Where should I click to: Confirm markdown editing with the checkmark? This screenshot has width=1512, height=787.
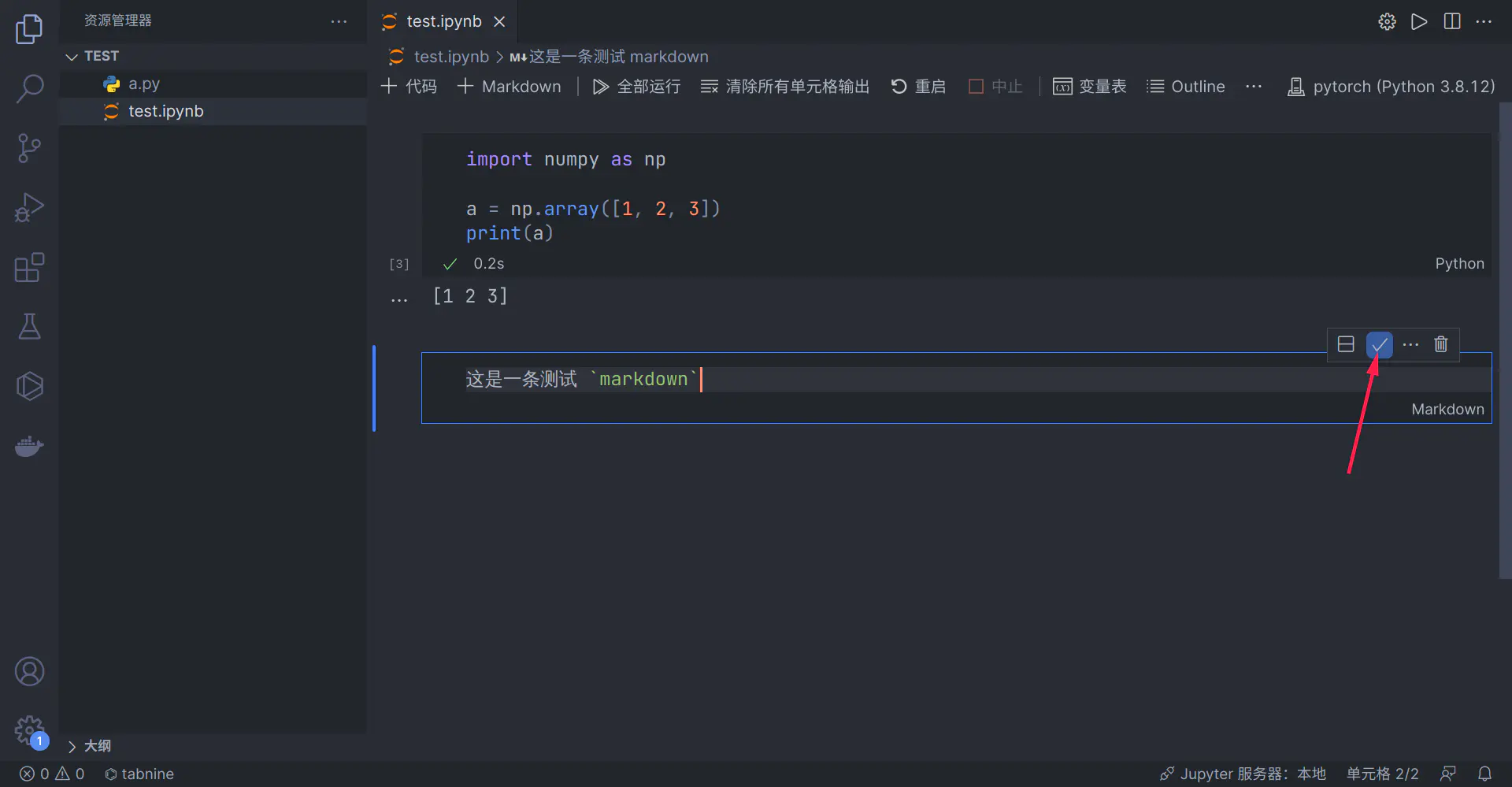pyautogui.click(x=1378, y=343)
